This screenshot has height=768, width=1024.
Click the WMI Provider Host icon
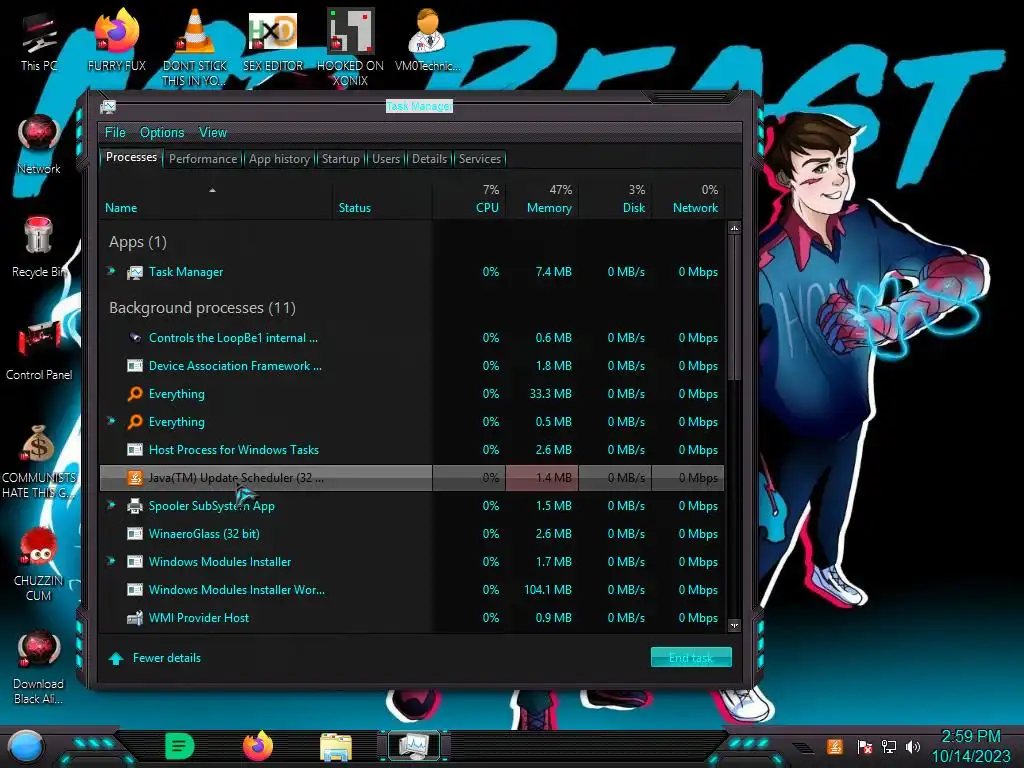tap(135, 618)
